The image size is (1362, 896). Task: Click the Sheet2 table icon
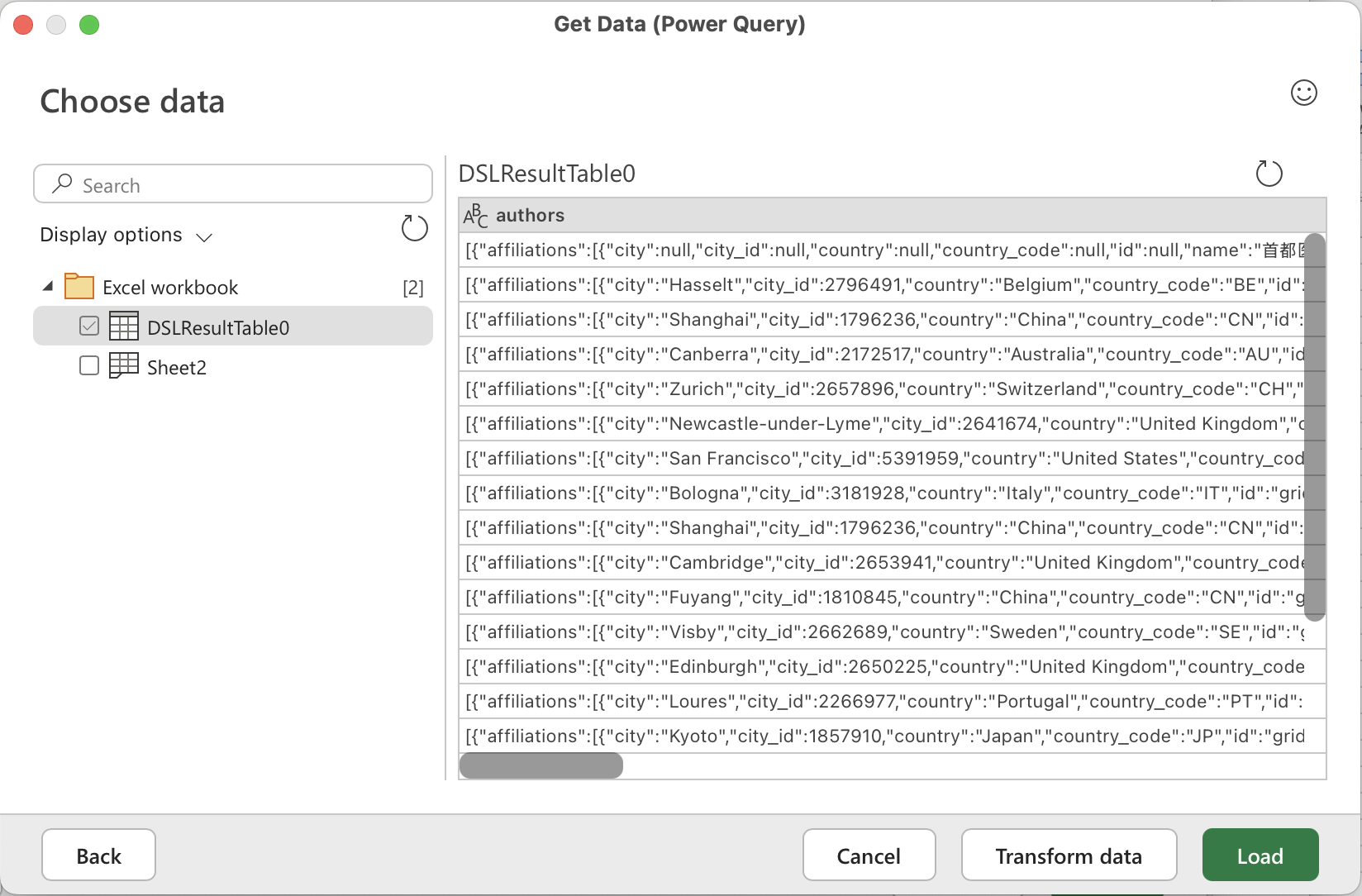pos(124,366)
